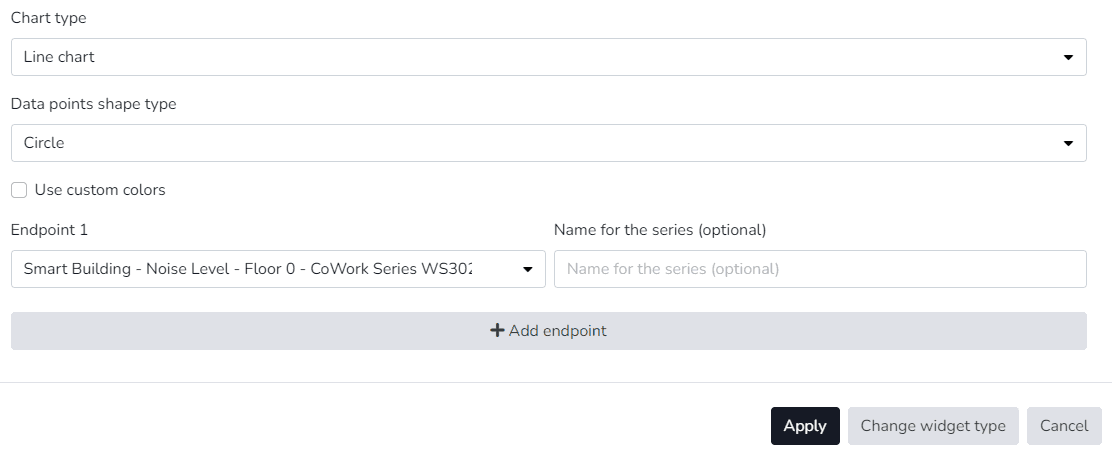Click the "Use custom colors" label text
1112x457 pixels.
tap(100, 190)
